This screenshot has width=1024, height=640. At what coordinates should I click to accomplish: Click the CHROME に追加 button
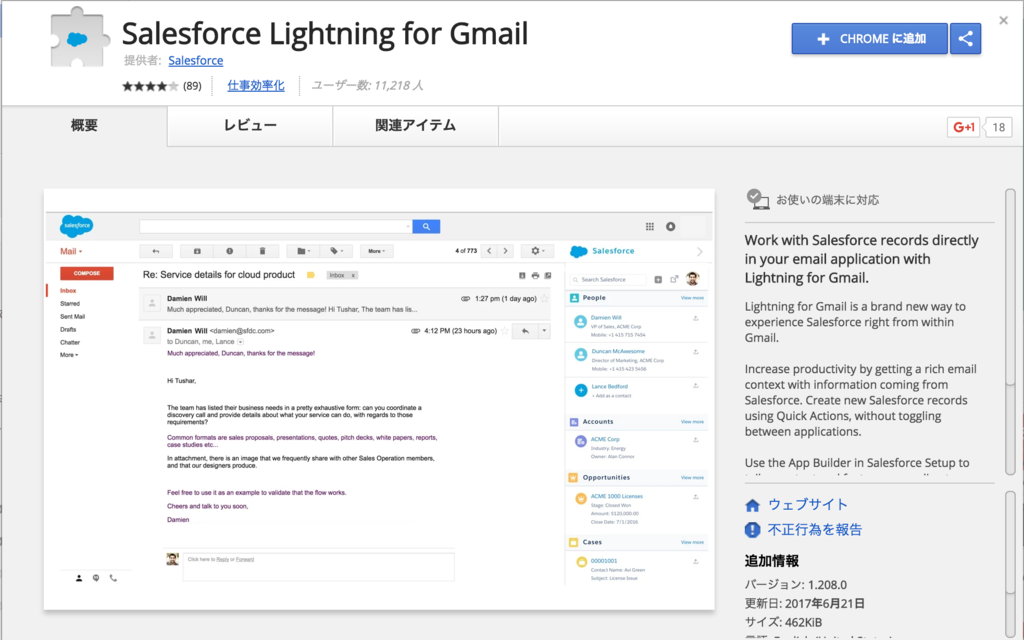click(869, 39)
